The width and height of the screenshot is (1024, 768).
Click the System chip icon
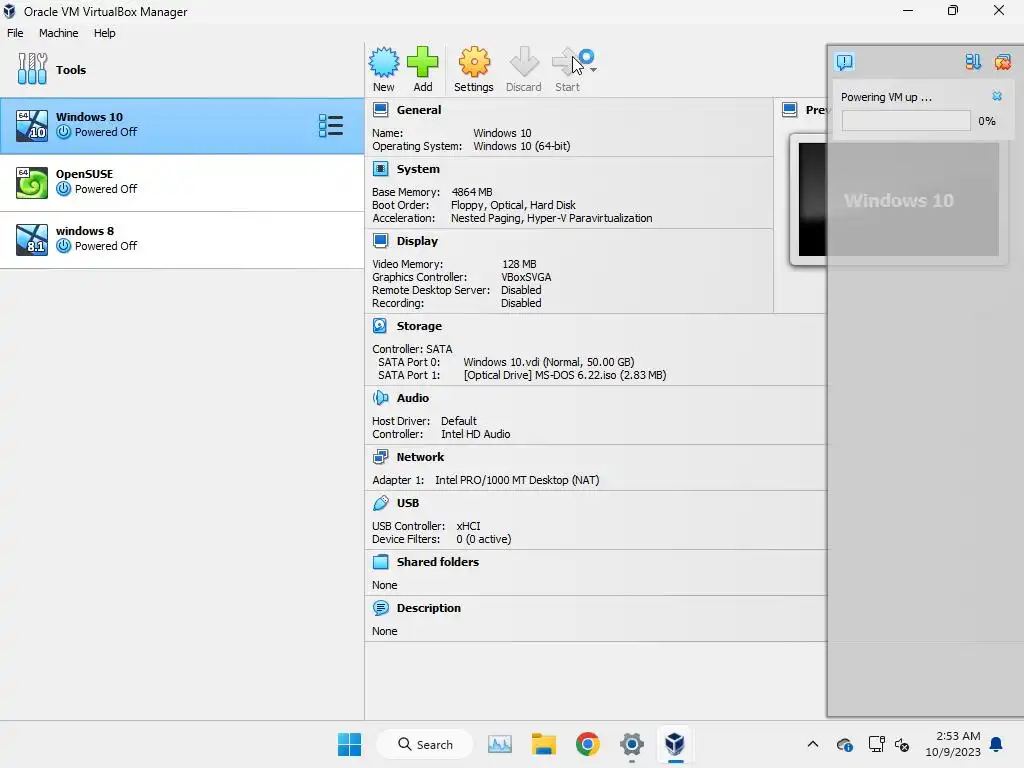point(380,169)
